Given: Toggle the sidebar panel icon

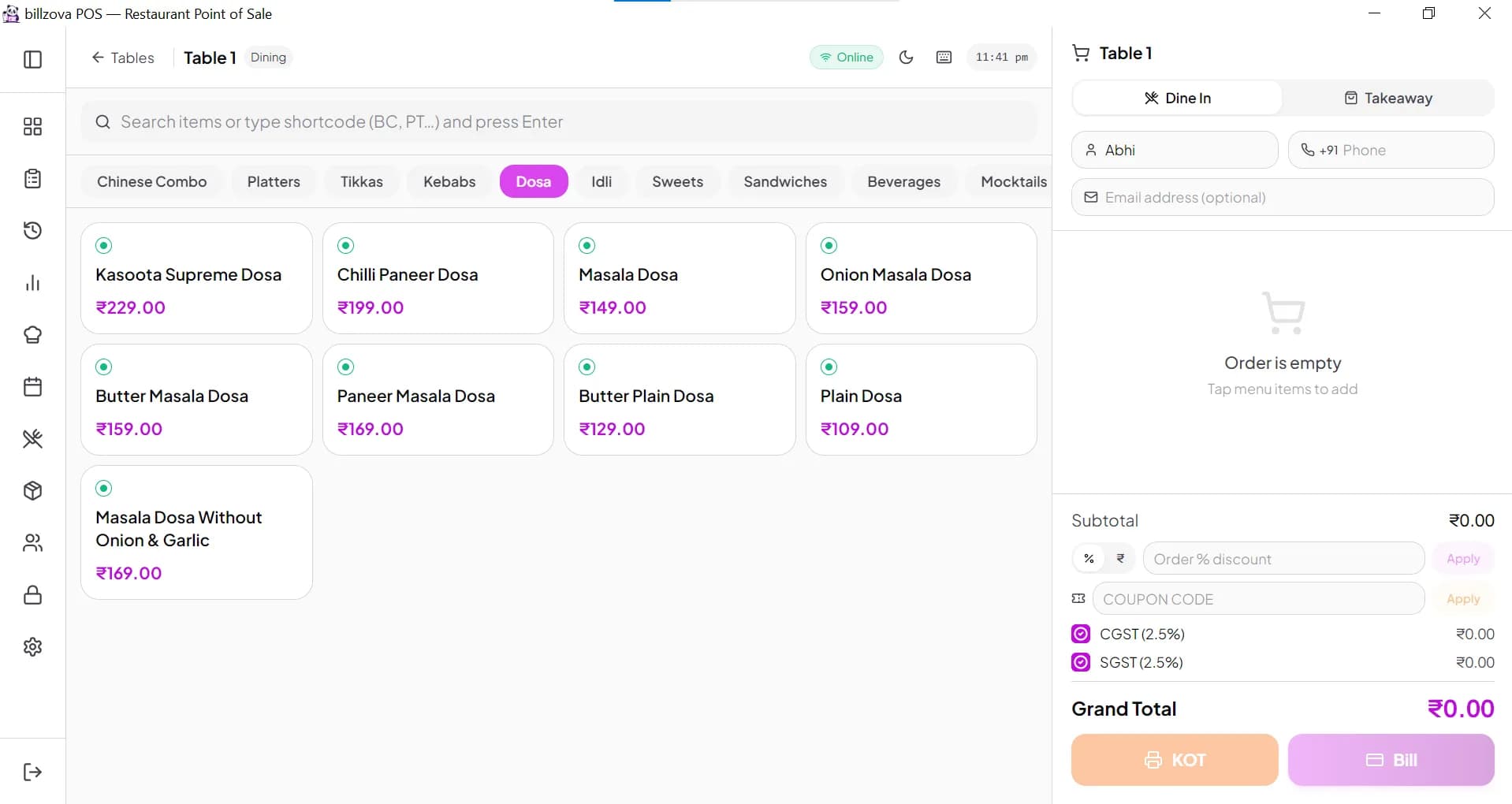Looking at the screenshot, I should click(32, 60).
